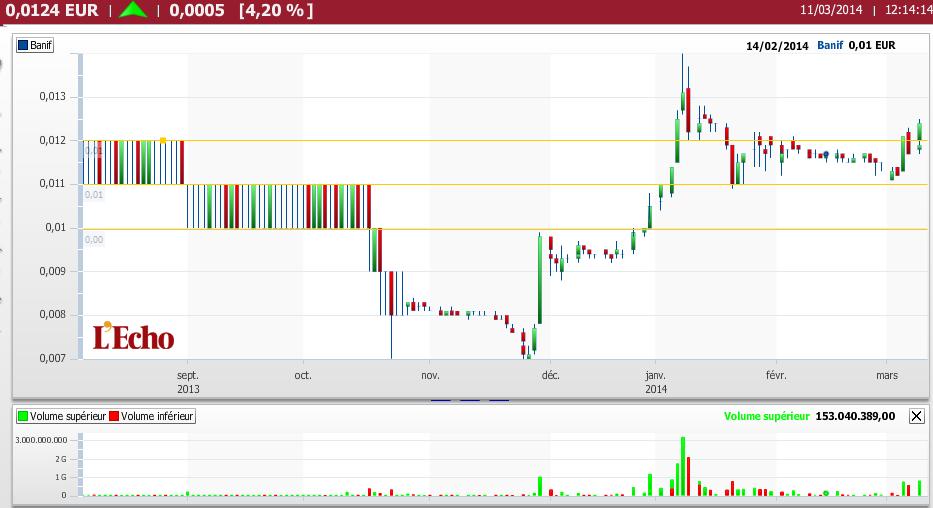
Task: Click the green marker in the volume chart
Action: tap(826, 493)
